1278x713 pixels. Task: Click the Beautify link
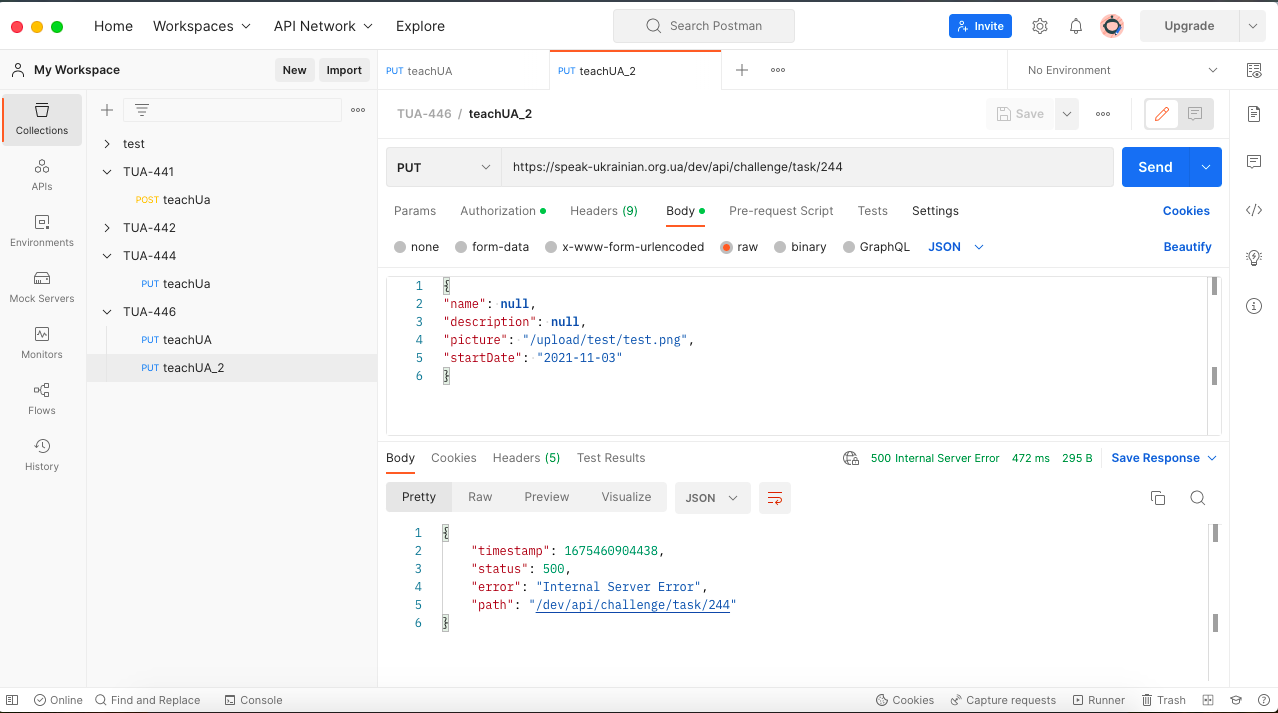click(x=1187, y=247)
